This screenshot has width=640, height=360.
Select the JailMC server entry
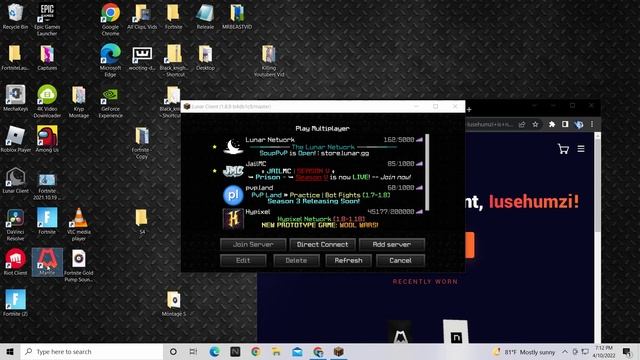tap(322, 171)
